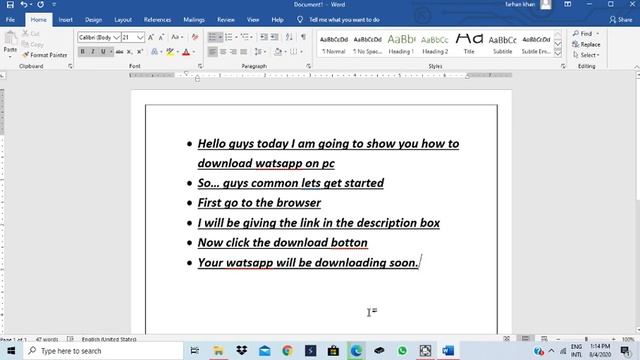Click the text highlight color button
Screen dimensions: 640x360
coord(170,52)
